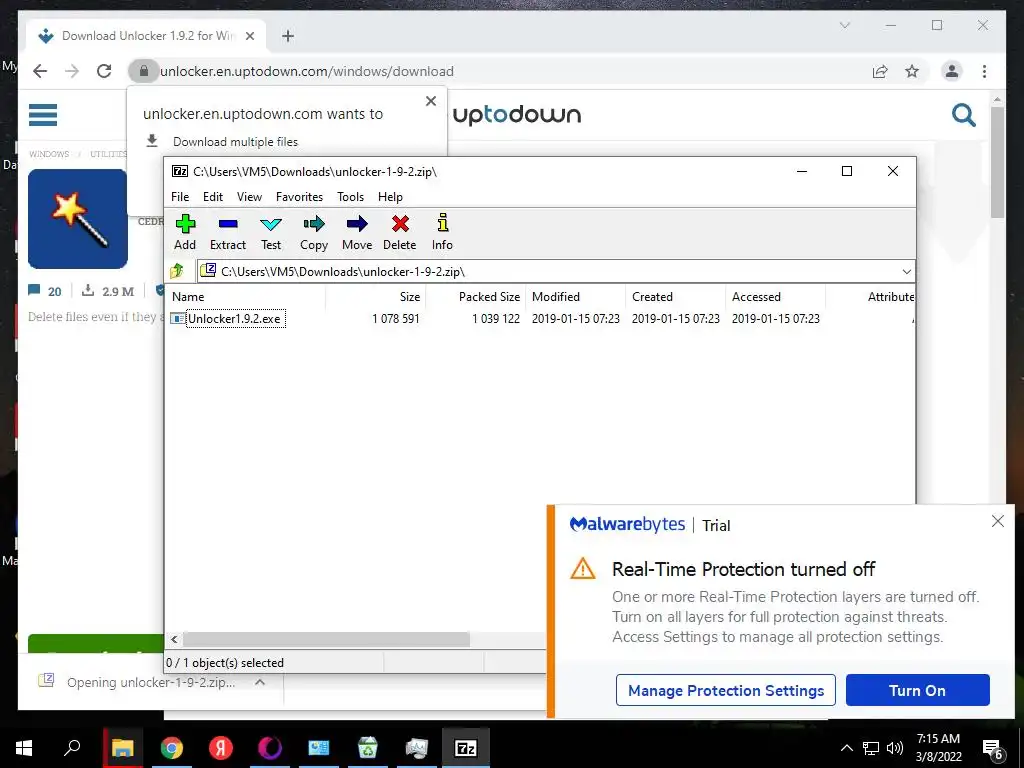Image resolution: width=1024 pixels, height=768 pixels.
Task: Open 7-Zip File menu
Action: coord(180,197)
